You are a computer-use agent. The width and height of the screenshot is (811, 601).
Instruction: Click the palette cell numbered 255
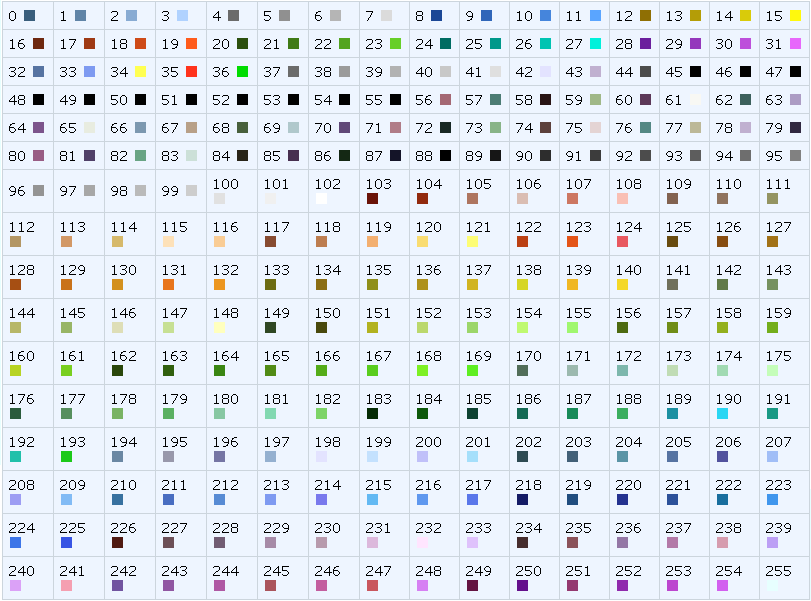[772, 586]
